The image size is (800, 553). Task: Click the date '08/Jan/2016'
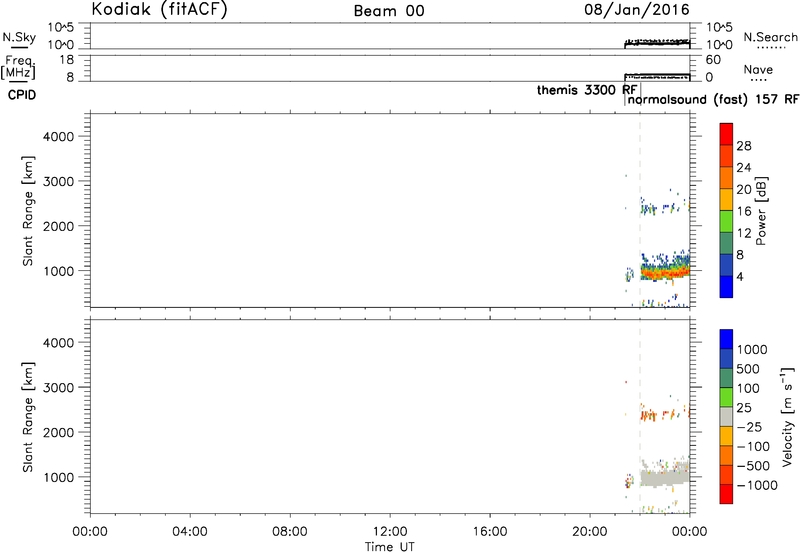(637, 9)
